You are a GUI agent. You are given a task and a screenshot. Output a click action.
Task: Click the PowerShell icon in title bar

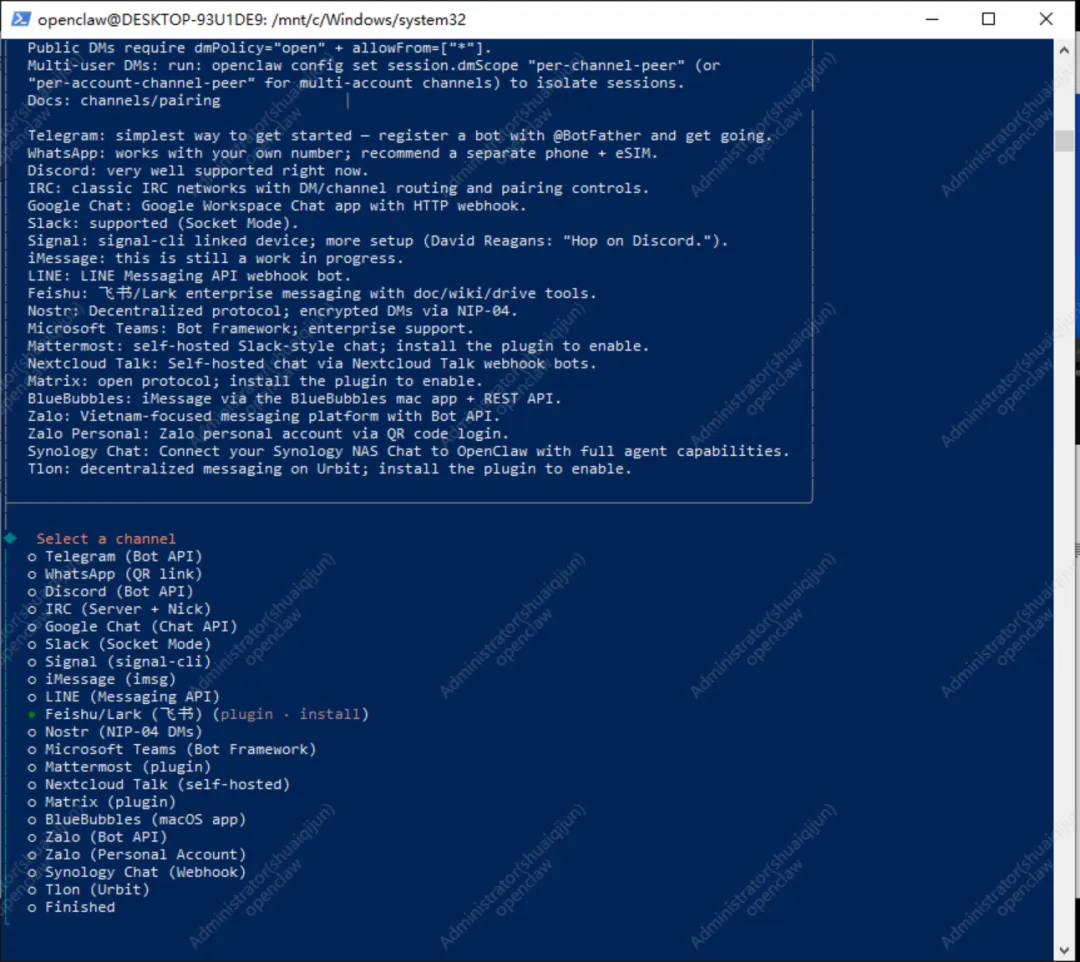[21, 19]
